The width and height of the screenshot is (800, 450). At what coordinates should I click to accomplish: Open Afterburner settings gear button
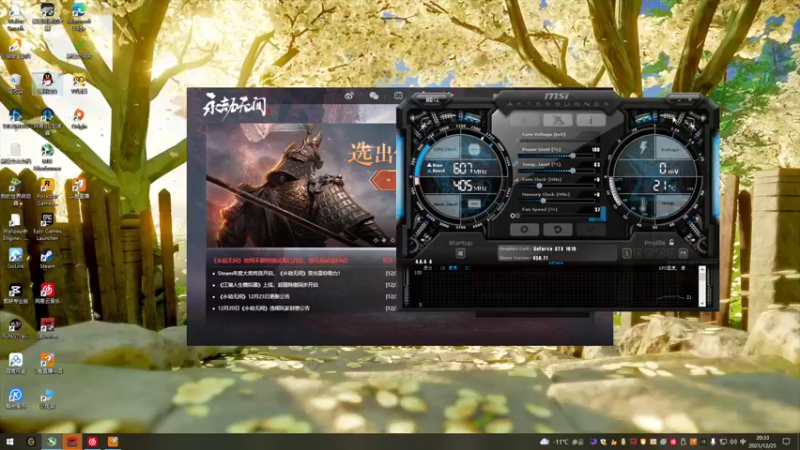[x=524, y=230]
